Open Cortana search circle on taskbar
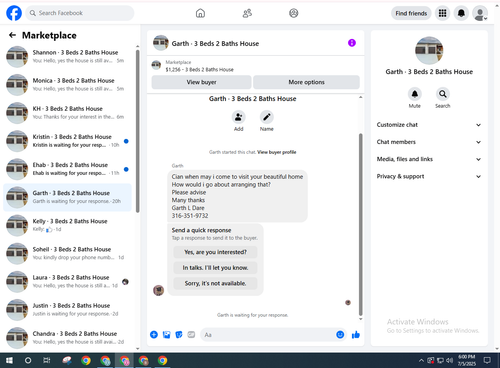The image size is (500, 368). click(28, 360)
